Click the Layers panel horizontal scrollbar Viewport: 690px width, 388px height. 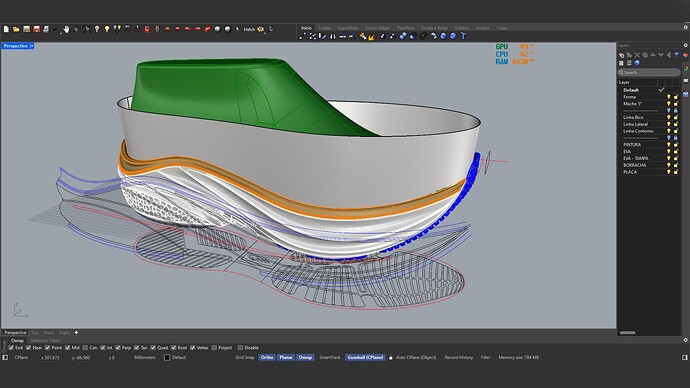click(628, 333)
